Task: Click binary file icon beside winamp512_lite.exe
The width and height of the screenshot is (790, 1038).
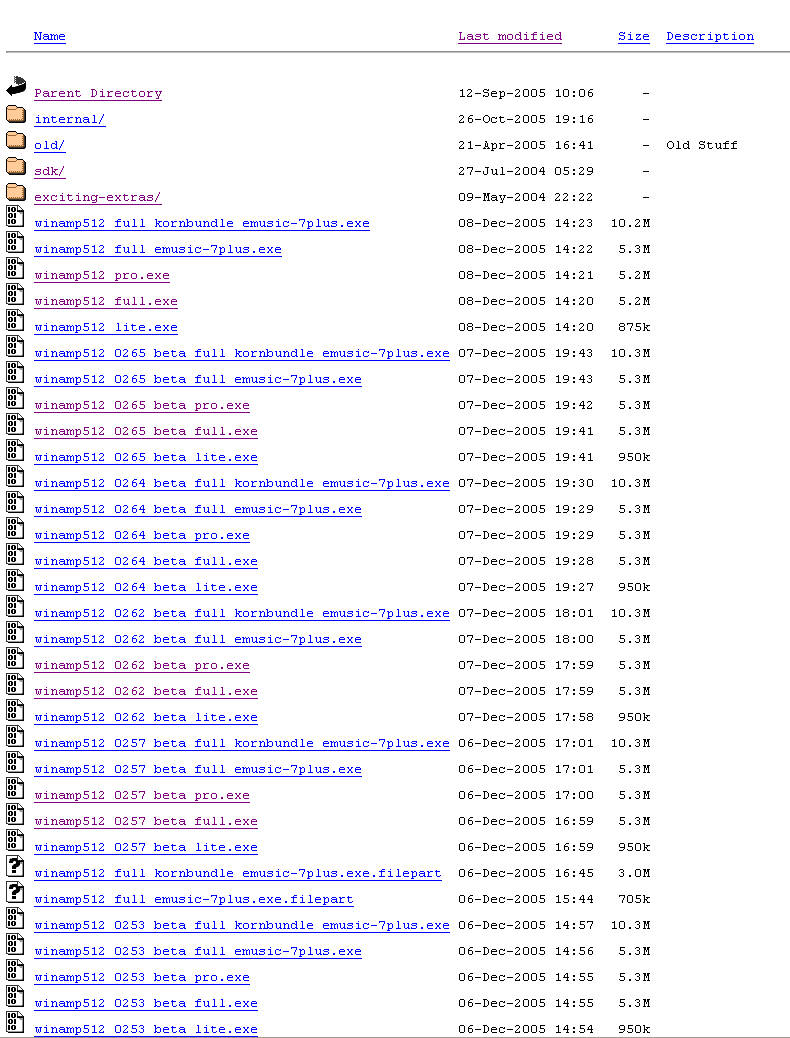Action: tap(15, 321)
